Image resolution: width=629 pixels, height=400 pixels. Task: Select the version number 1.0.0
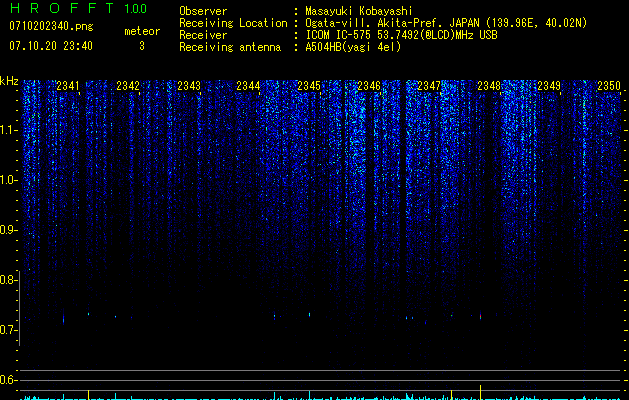[135, 9]
